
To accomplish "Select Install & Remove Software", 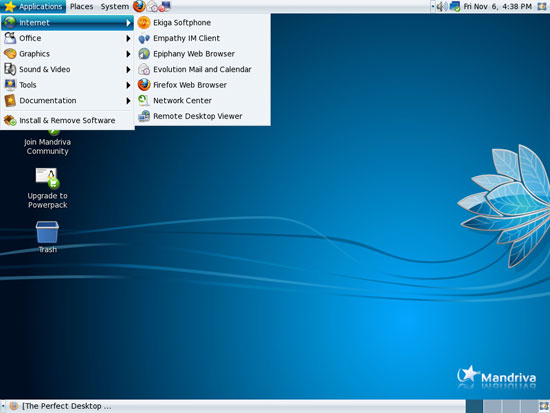I will (x=67, y=120).
